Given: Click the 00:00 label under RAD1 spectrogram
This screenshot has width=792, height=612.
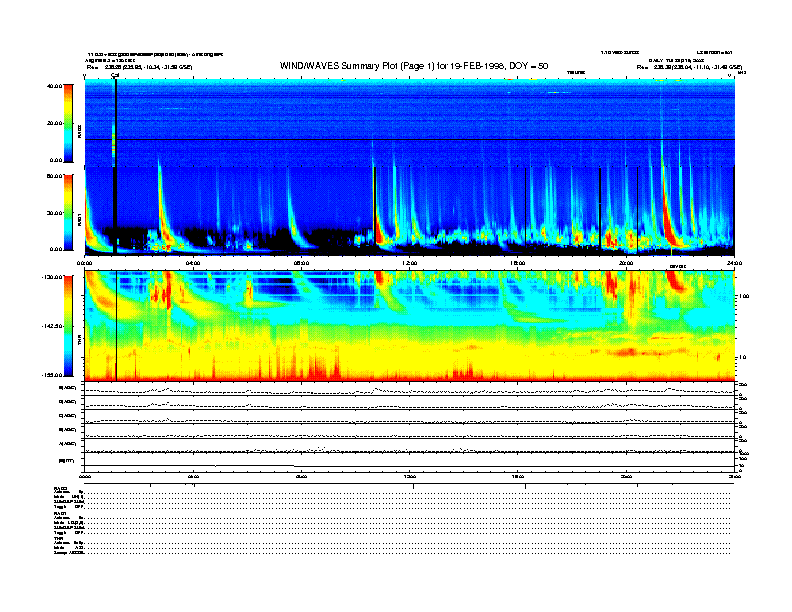Looking at the screenshot, I should pyautogui.click(x=85, y=264).
